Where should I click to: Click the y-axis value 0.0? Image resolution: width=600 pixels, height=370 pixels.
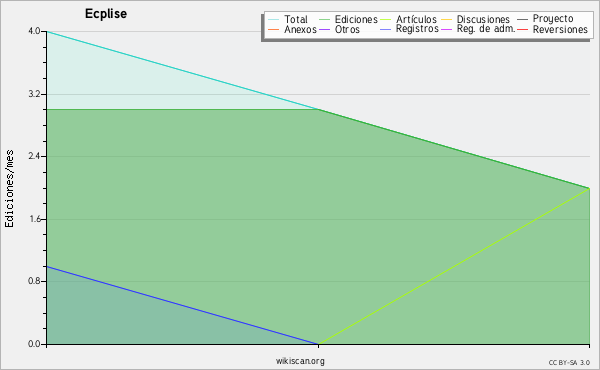34,344
